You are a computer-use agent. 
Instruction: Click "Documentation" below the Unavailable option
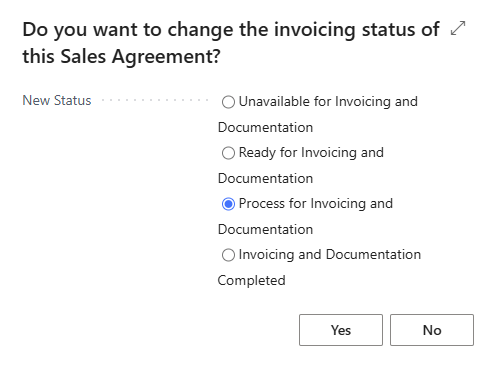pos(265,127)
